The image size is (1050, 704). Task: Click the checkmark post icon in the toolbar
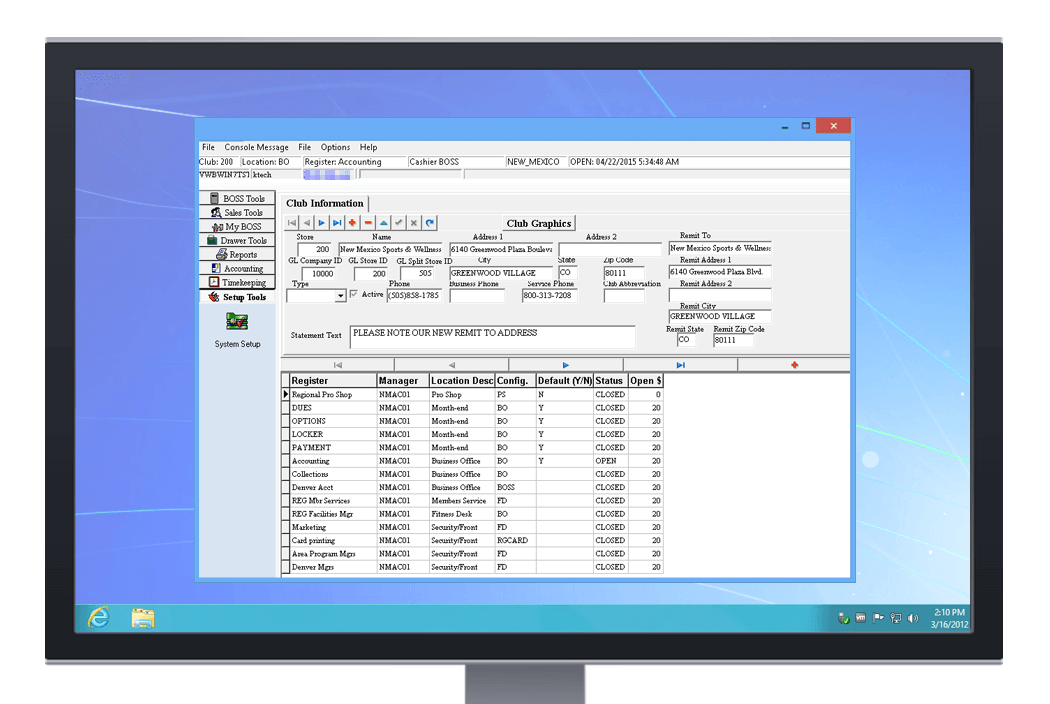tap(398, 222)
